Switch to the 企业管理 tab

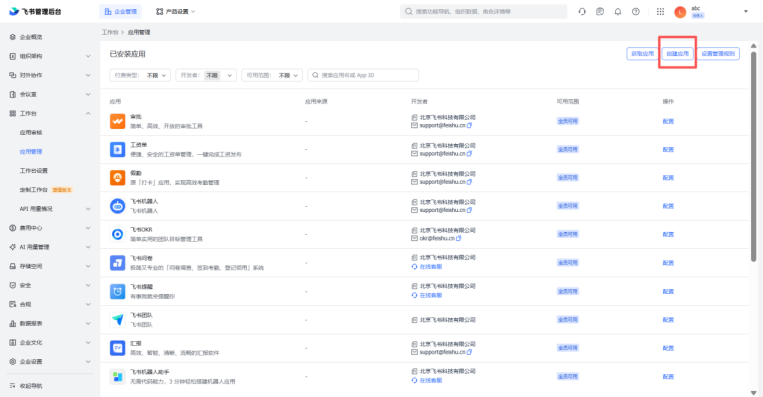(x=120, y=11)
